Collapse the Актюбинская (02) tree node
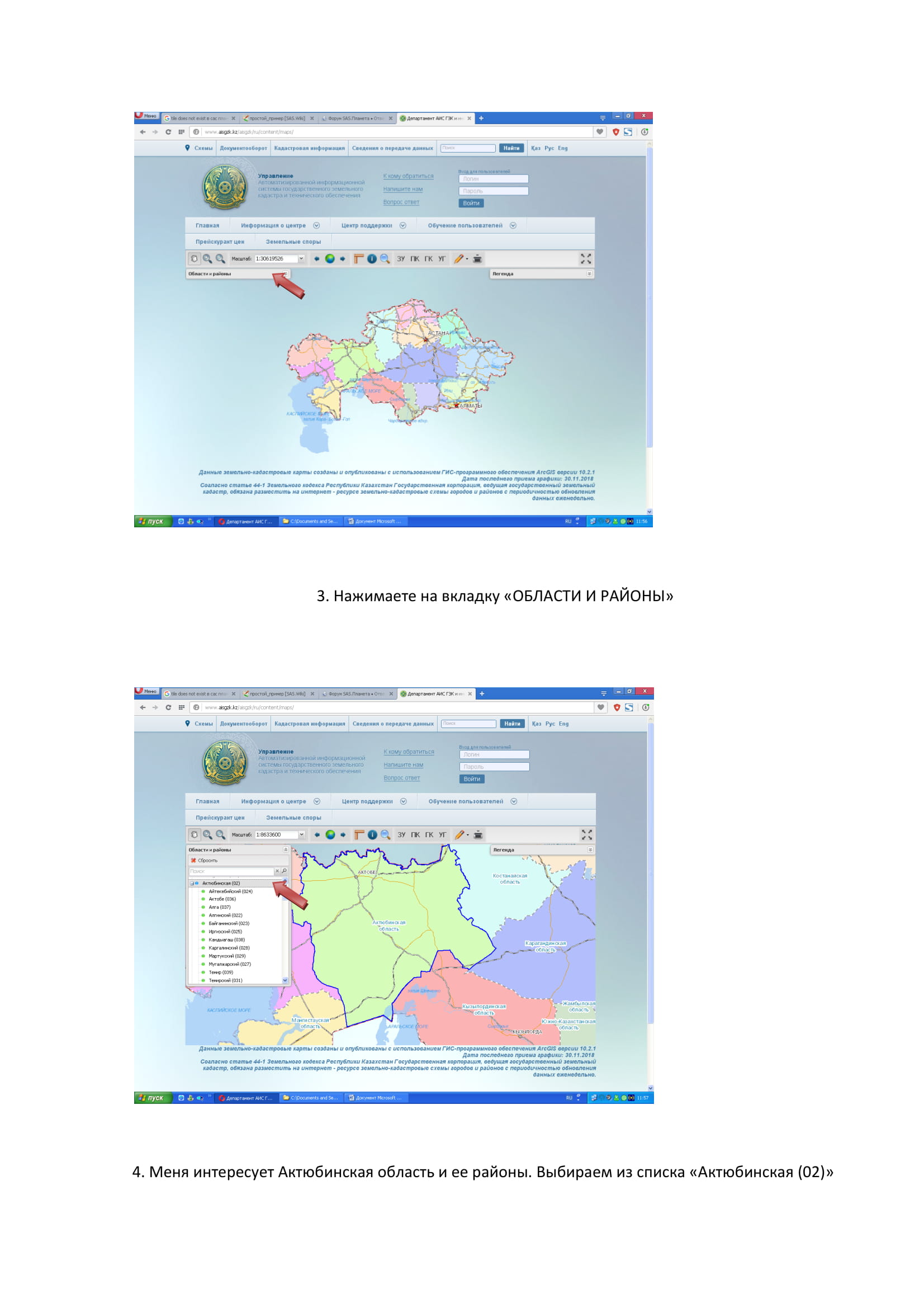This screenshot has height=1308, width=924. click(192, 883)
